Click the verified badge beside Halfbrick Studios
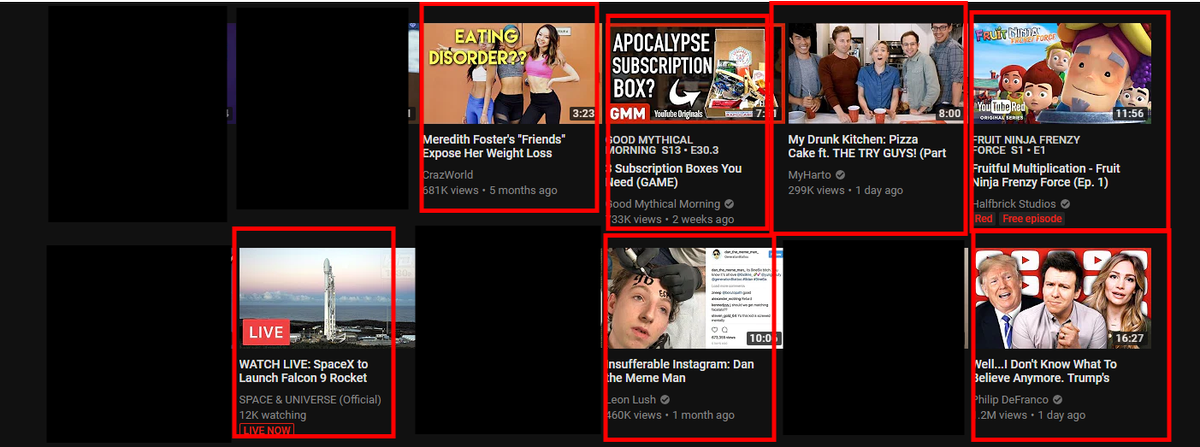The width and height of the screenshot is (1200, 447). (1064, 204)
